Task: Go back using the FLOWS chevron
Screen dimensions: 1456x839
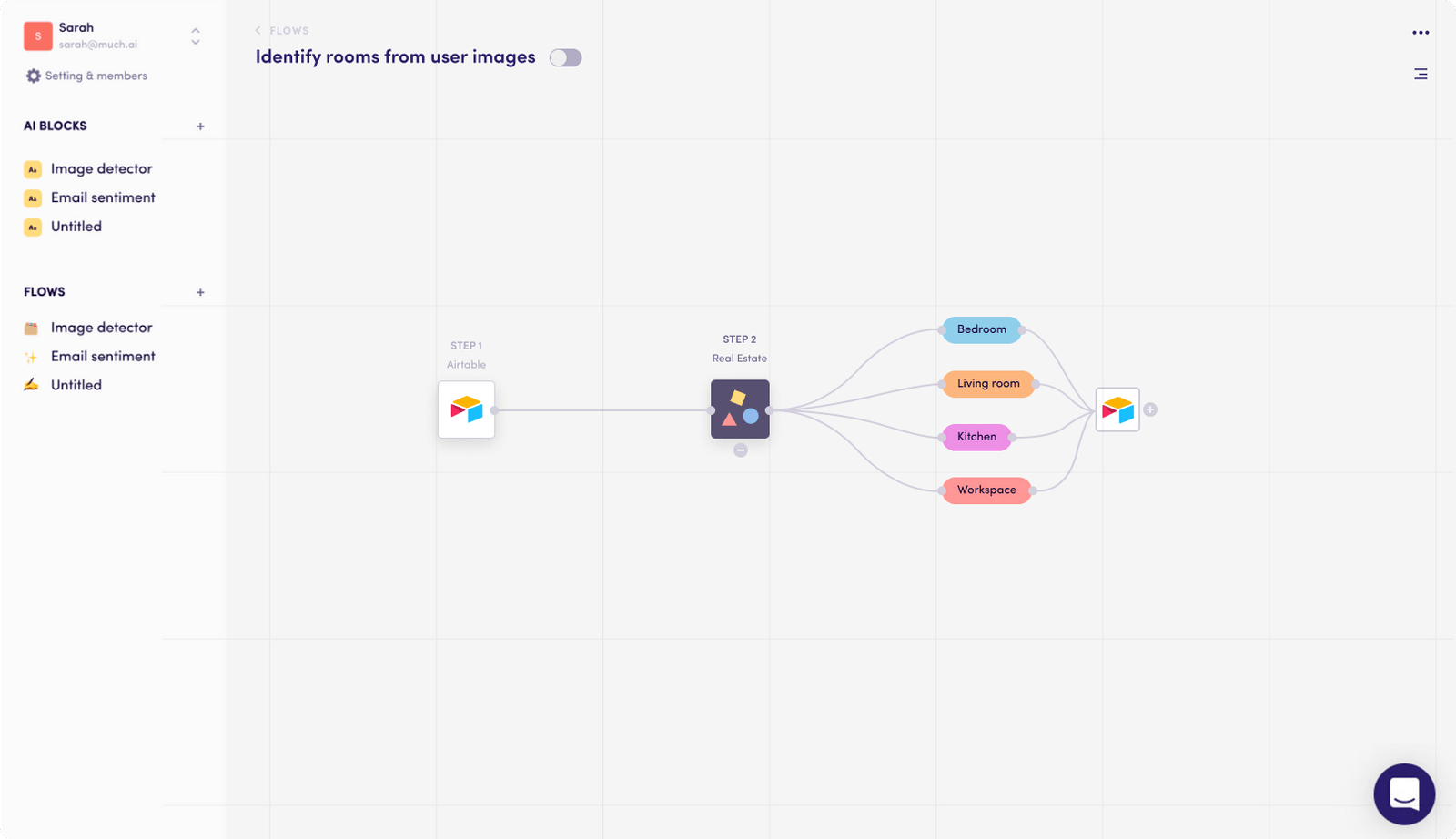Action: (x=258, y=30)
